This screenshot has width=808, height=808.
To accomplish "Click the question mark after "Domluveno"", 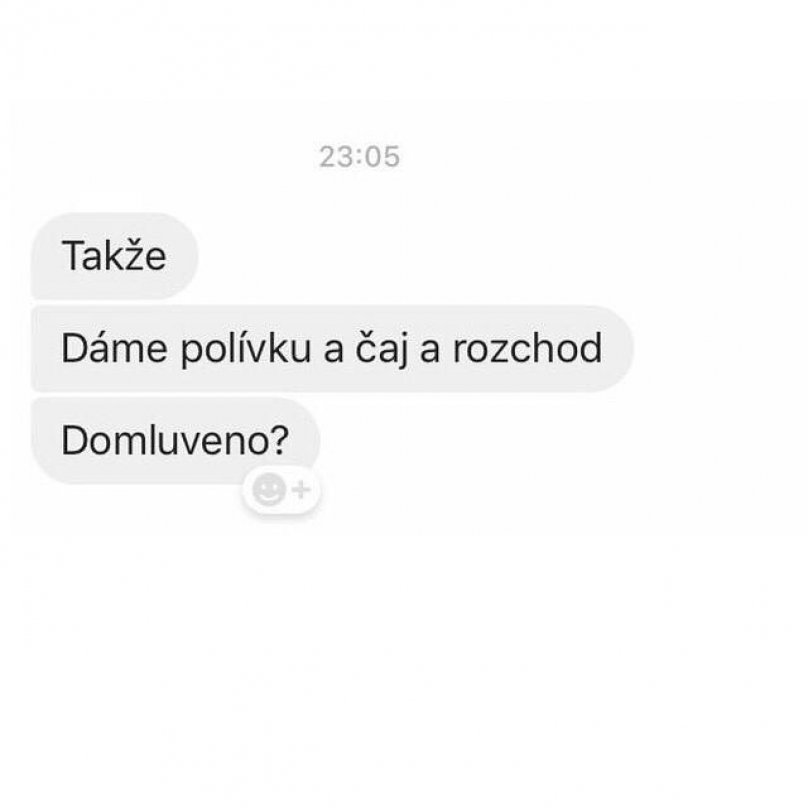I will coord(280,440).
